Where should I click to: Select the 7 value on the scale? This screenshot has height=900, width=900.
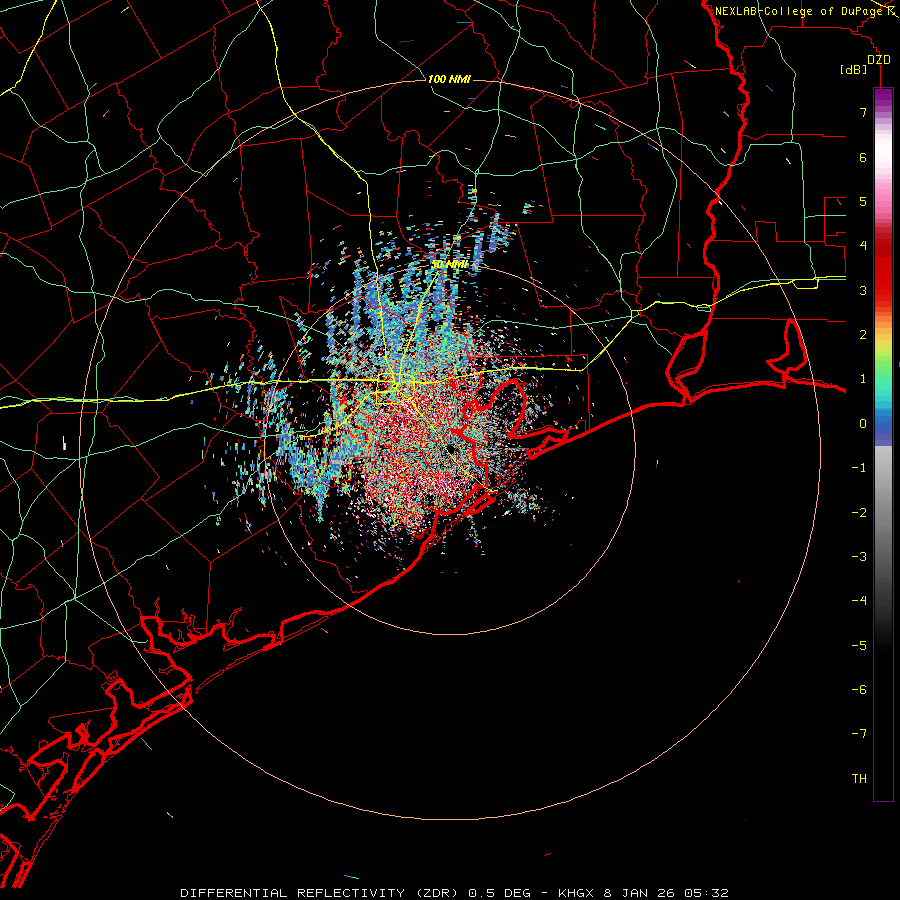coord(863,112)
